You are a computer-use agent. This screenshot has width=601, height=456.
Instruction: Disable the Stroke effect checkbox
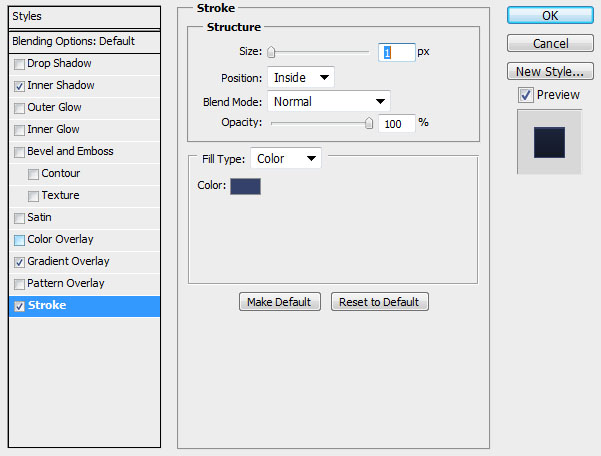pyautogui.click(x=19, y=306)
